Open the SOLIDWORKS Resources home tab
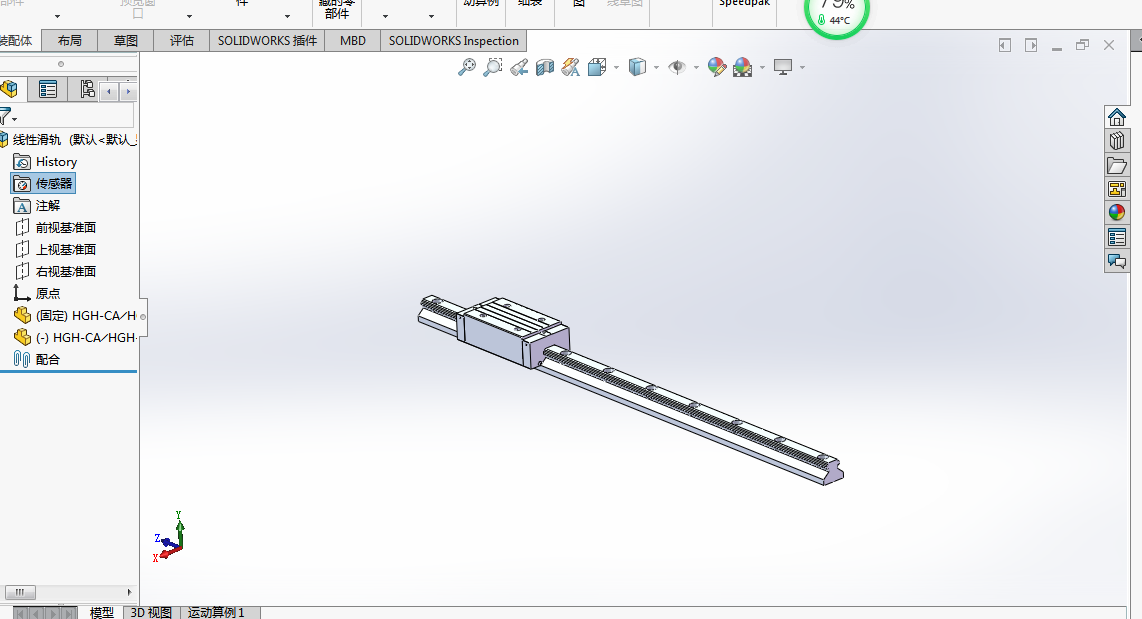1142x619 pixels. click(x=1117, y=117)
